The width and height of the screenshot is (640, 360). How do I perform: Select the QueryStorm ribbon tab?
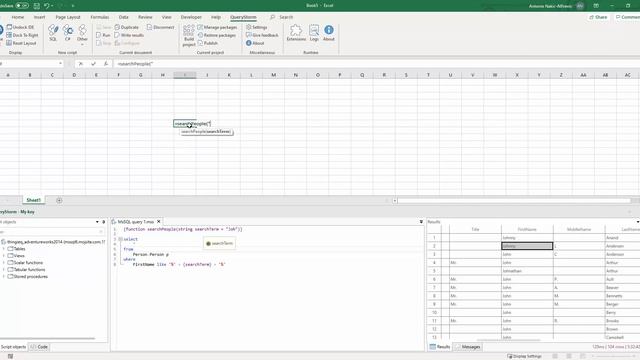coord(243,17)
